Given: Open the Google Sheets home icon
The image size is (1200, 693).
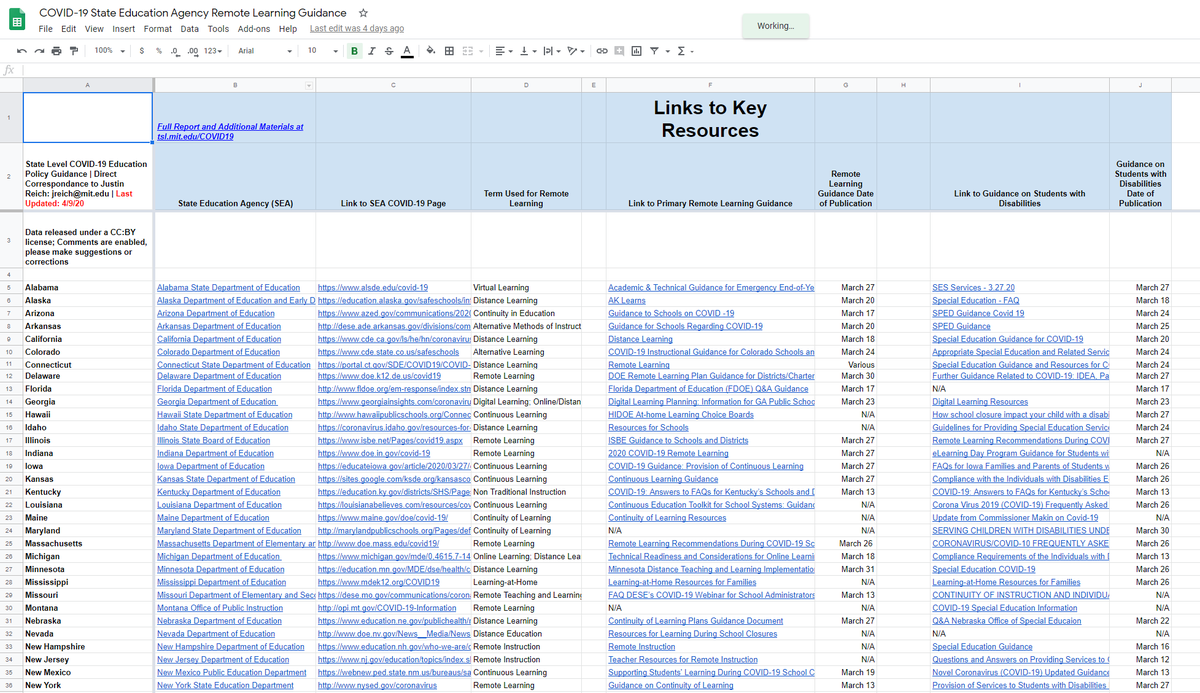Looking at the screenshot, I should (x=17, y=19).
